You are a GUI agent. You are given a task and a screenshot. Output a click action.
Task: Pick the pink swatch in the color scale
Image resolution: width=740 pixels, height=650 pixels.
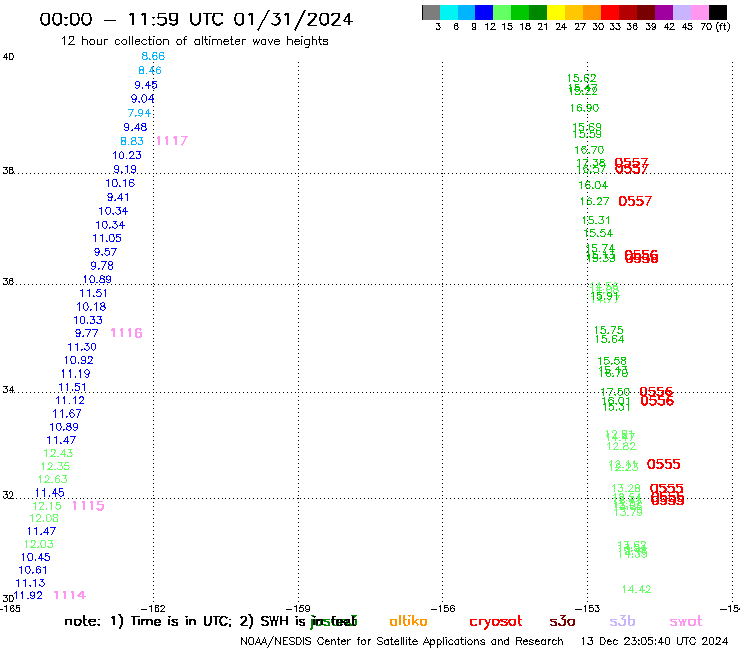click(x=700, y=12)
